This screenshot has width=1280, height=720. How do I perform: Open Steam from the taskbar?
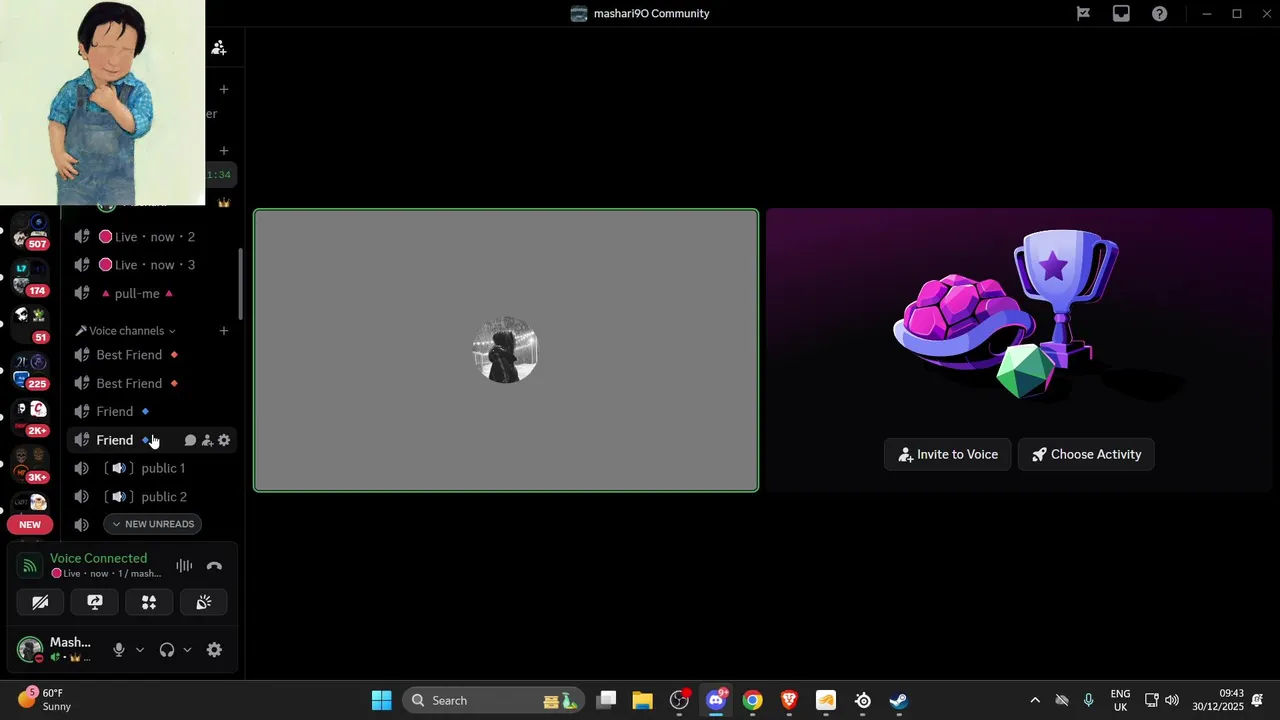[x=899, y=700]
